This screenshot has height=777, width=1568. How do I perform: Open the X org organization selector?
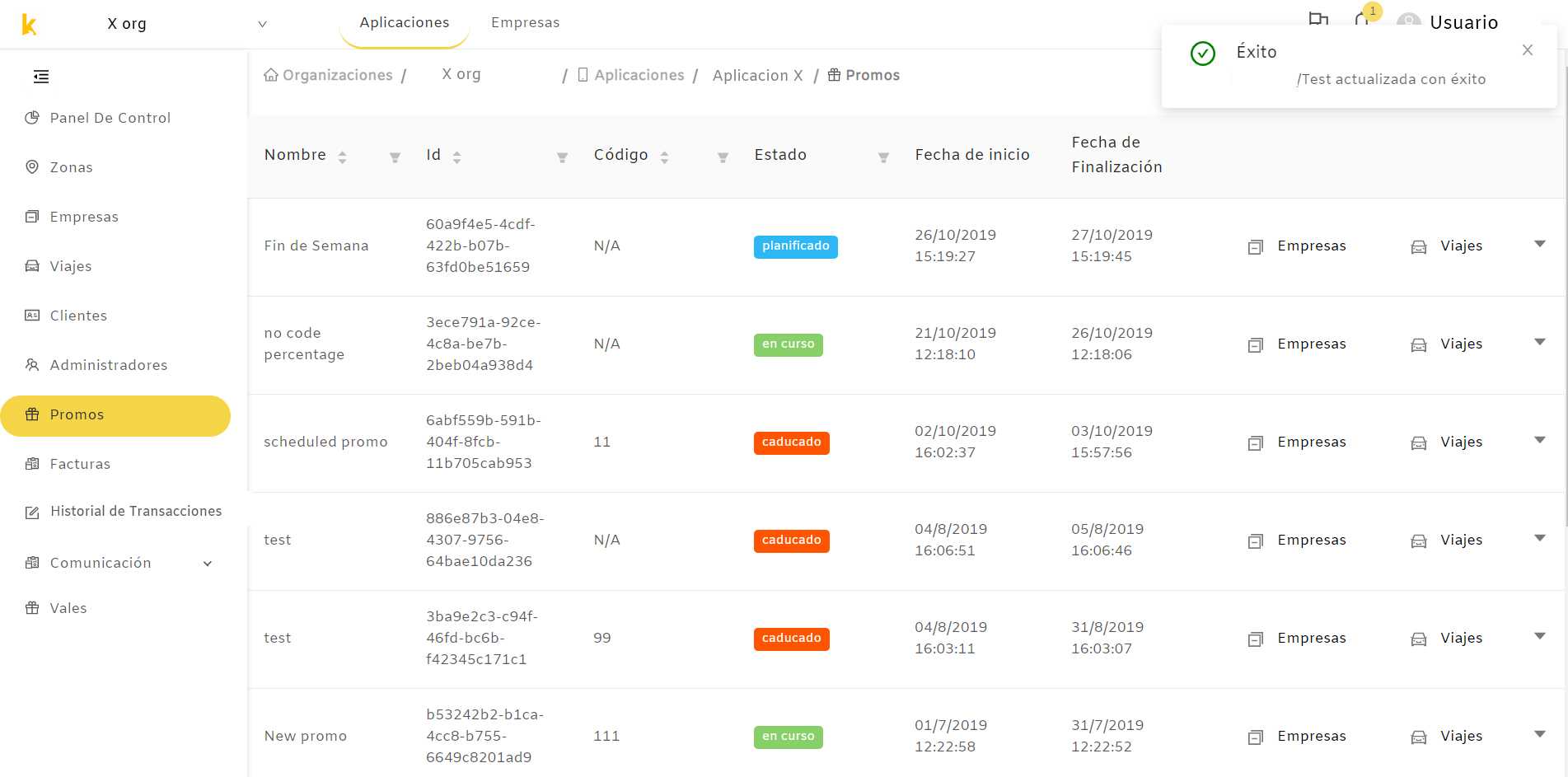pos(187,24)
